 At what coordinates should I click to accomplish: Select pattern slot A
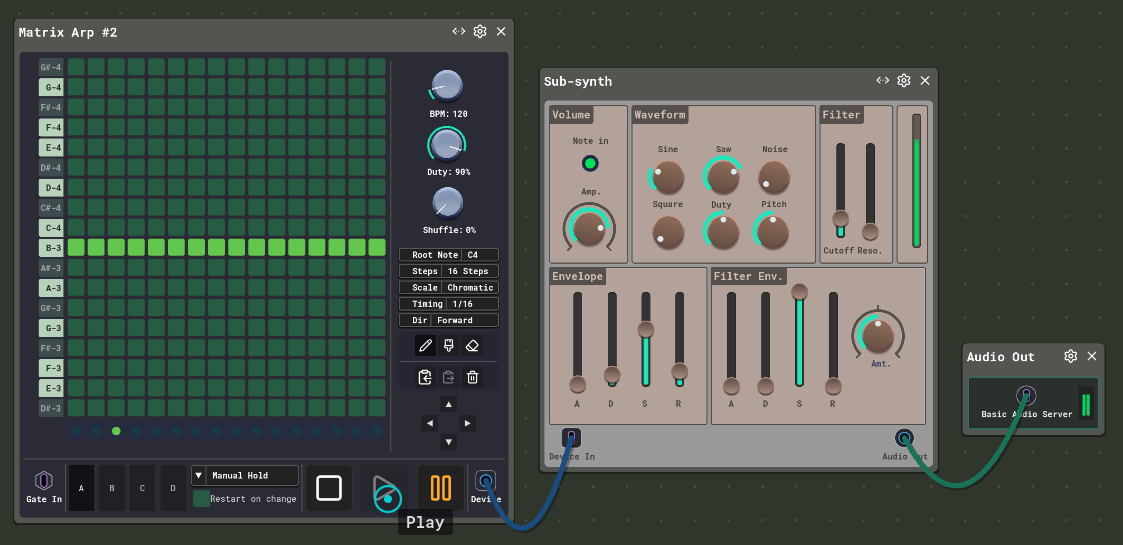[x=81, y=488]
